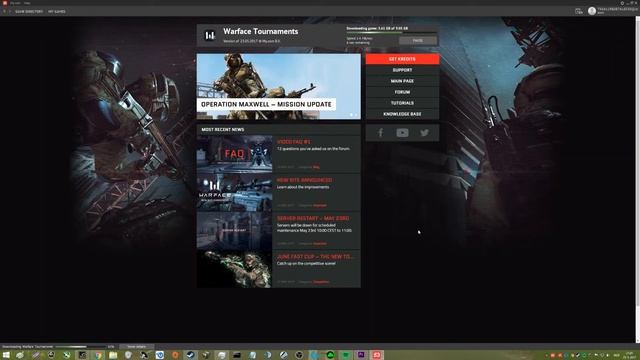This screenshot has width=640, height=360.
Task: Open the Server Restart May 23rd headline
Action: click(x=313, y=218)
